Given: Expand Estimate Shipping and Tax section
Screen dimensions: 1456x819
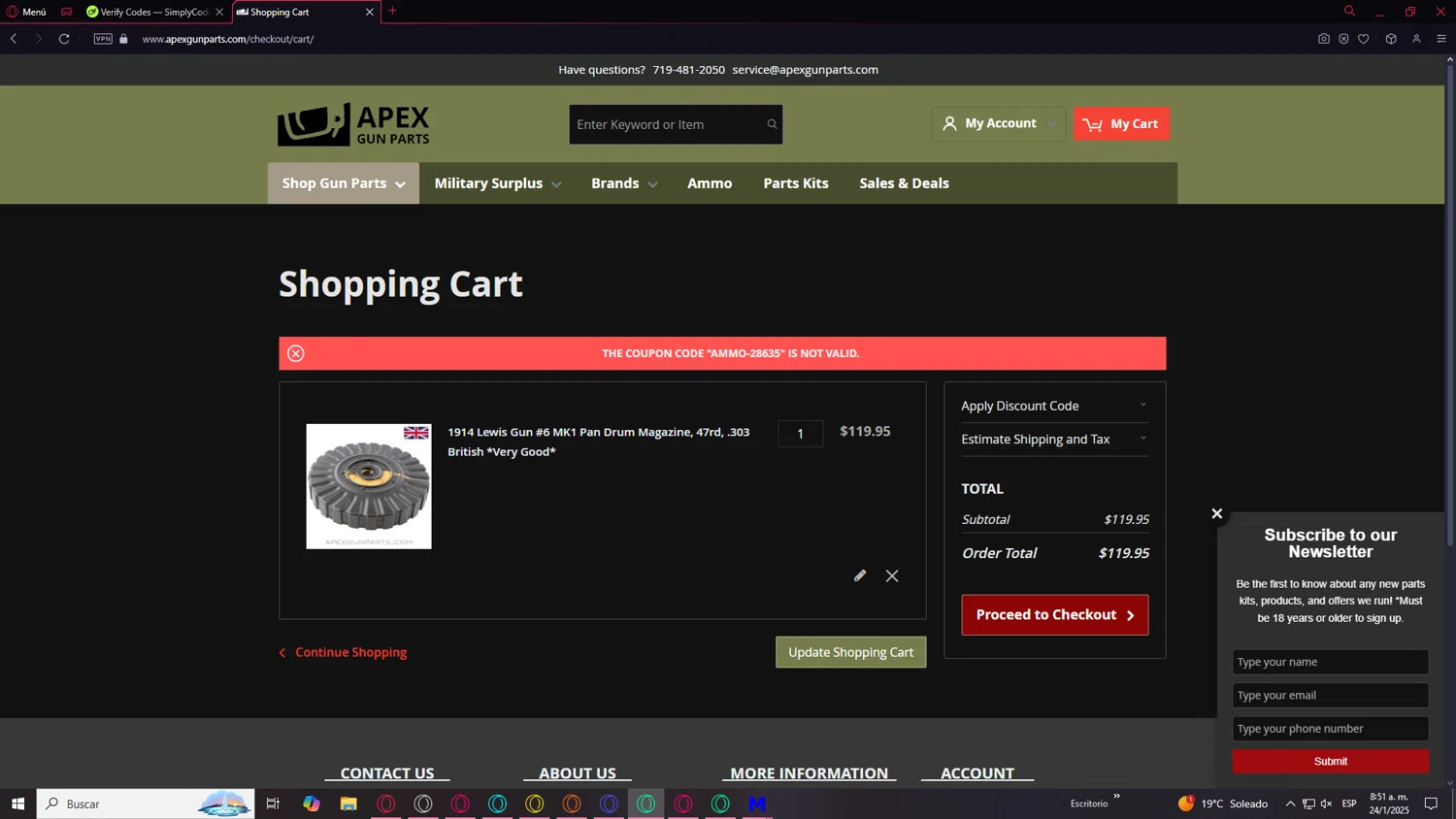Looking at the screenshot, I should [x=1054, y=439].
